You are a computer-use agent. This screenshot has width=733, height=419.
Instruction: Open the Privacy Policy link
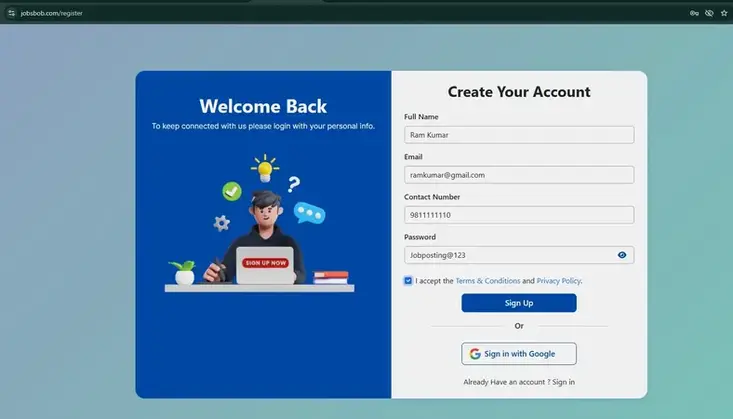tap(559, 281)
